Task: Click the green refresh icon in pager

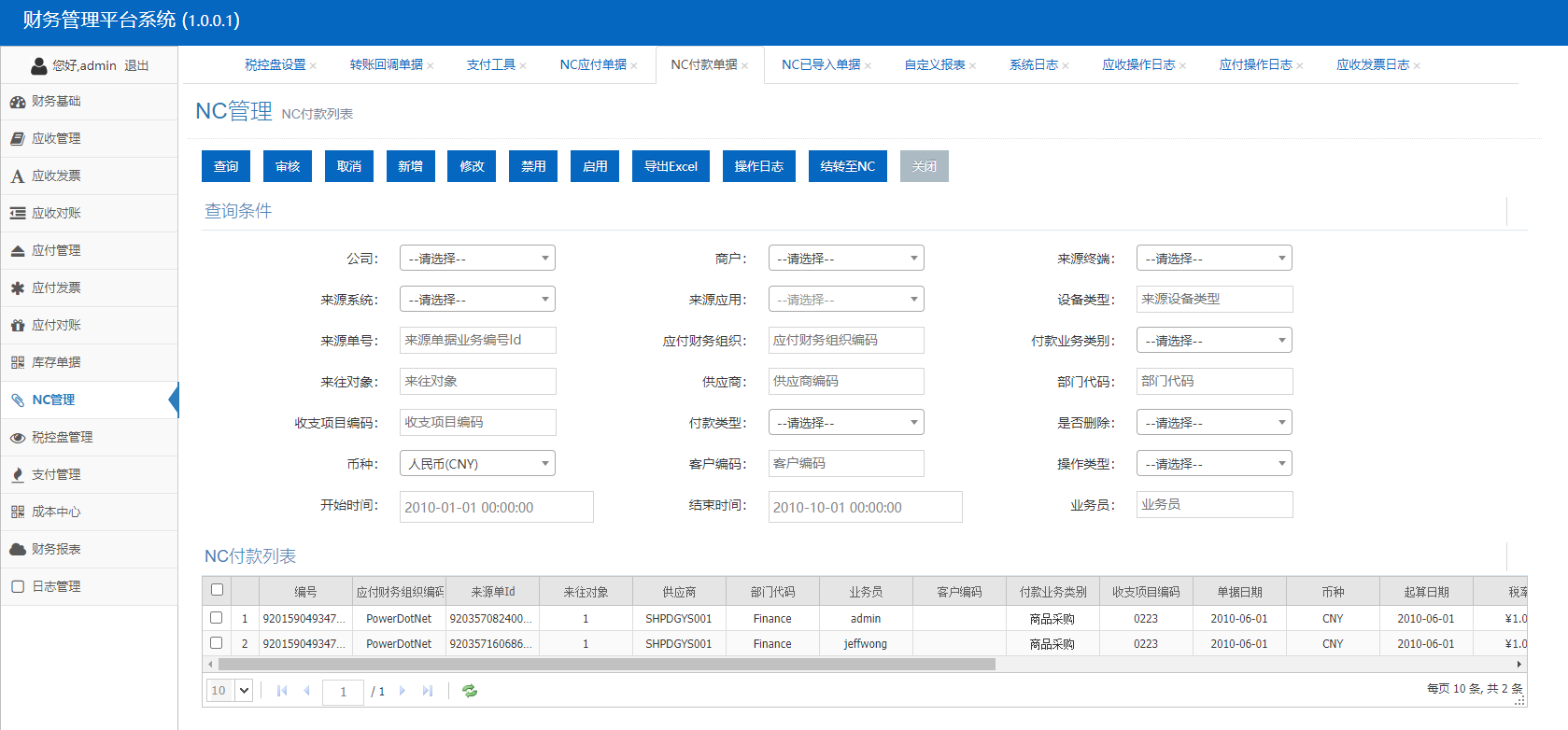Action: point(470,691)
